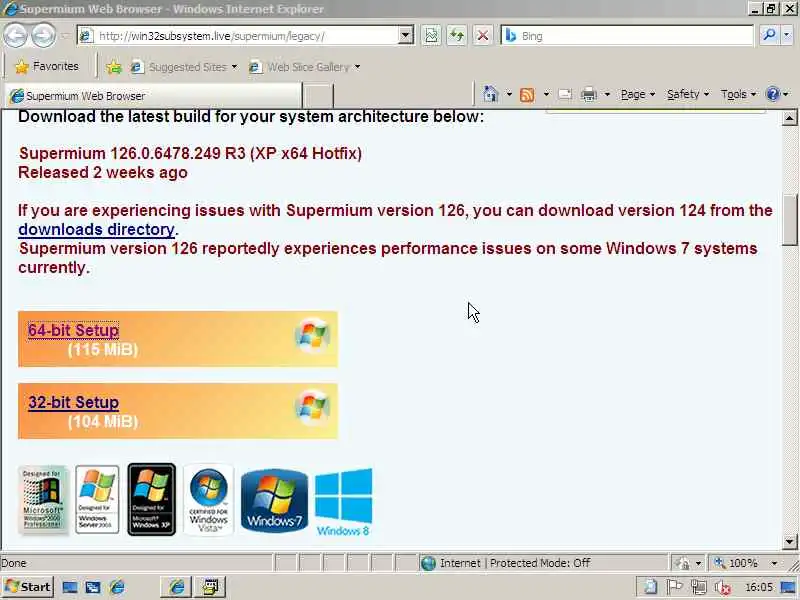Select the Internet Explorer taskbar button

[176, 587]
